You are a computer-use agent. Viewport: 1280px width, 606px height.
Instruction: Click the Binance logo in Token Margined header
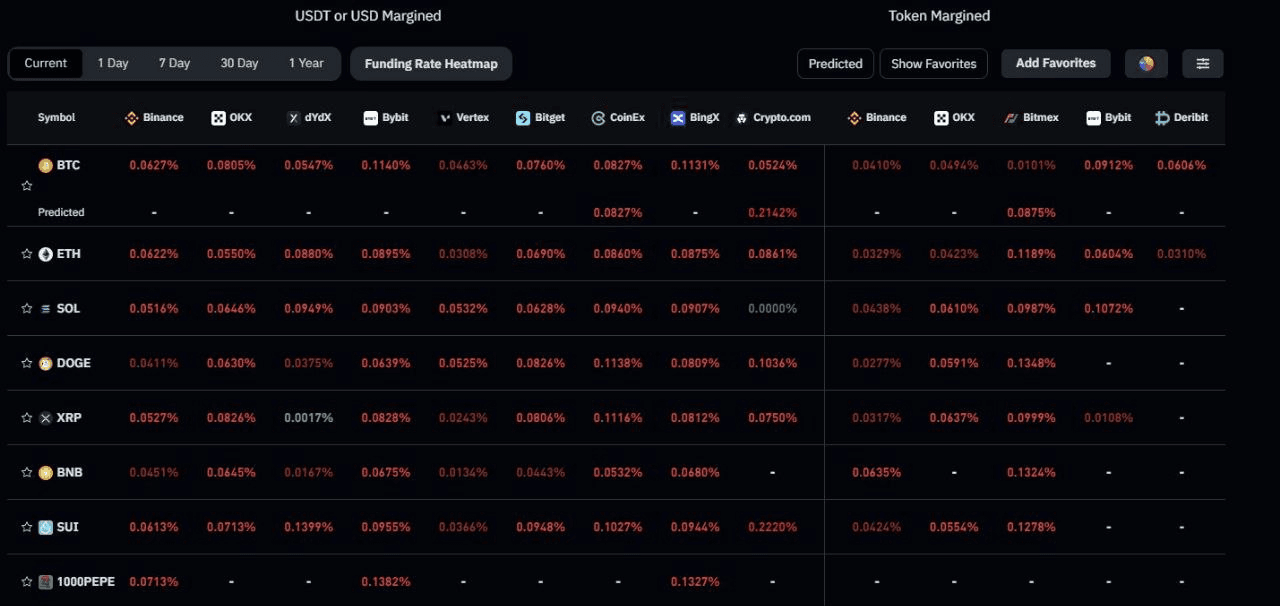coord(854,118)
